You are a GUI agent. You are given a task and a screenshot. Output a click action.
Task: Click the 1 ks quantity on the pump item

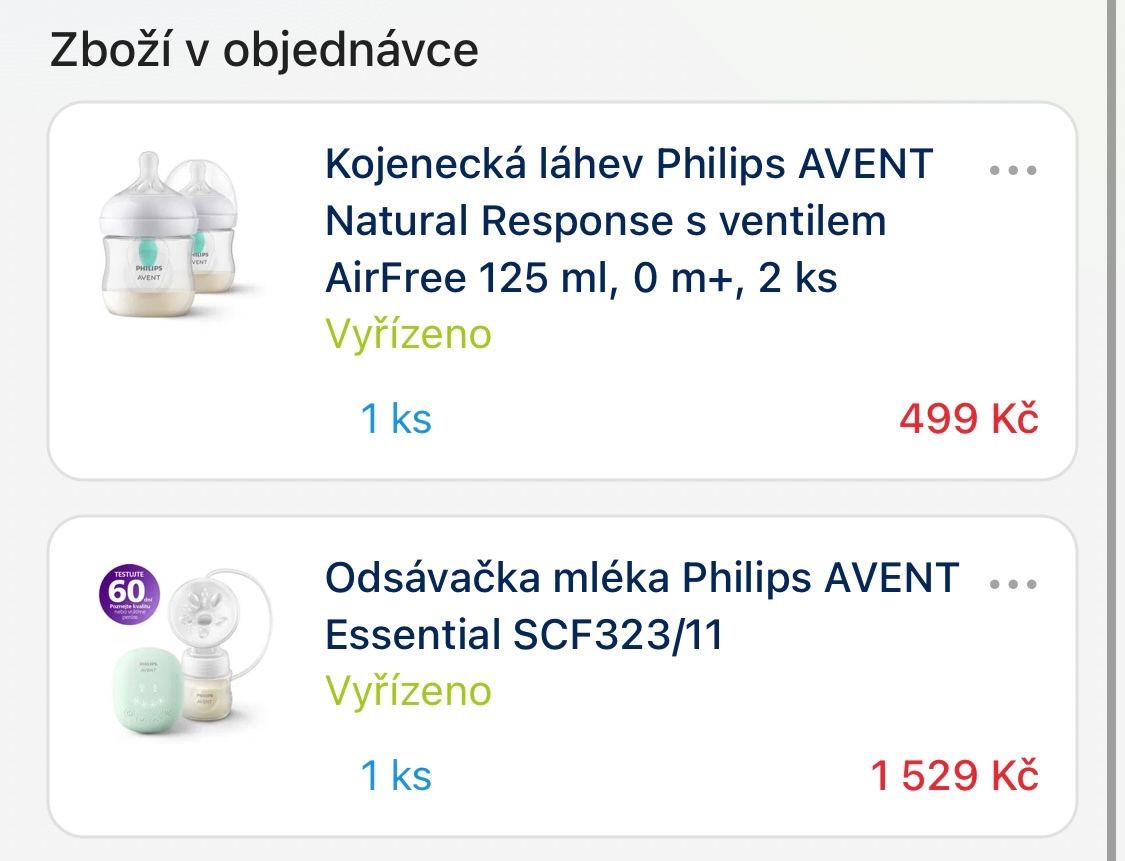pos(395,774)
